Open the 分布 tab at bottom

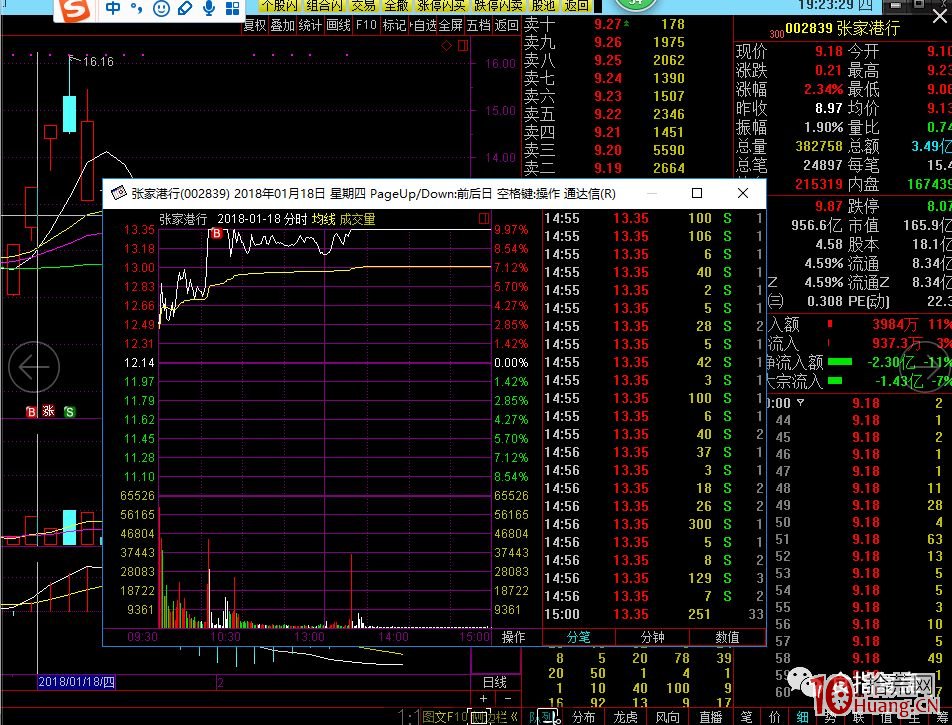tap(583, 717)
